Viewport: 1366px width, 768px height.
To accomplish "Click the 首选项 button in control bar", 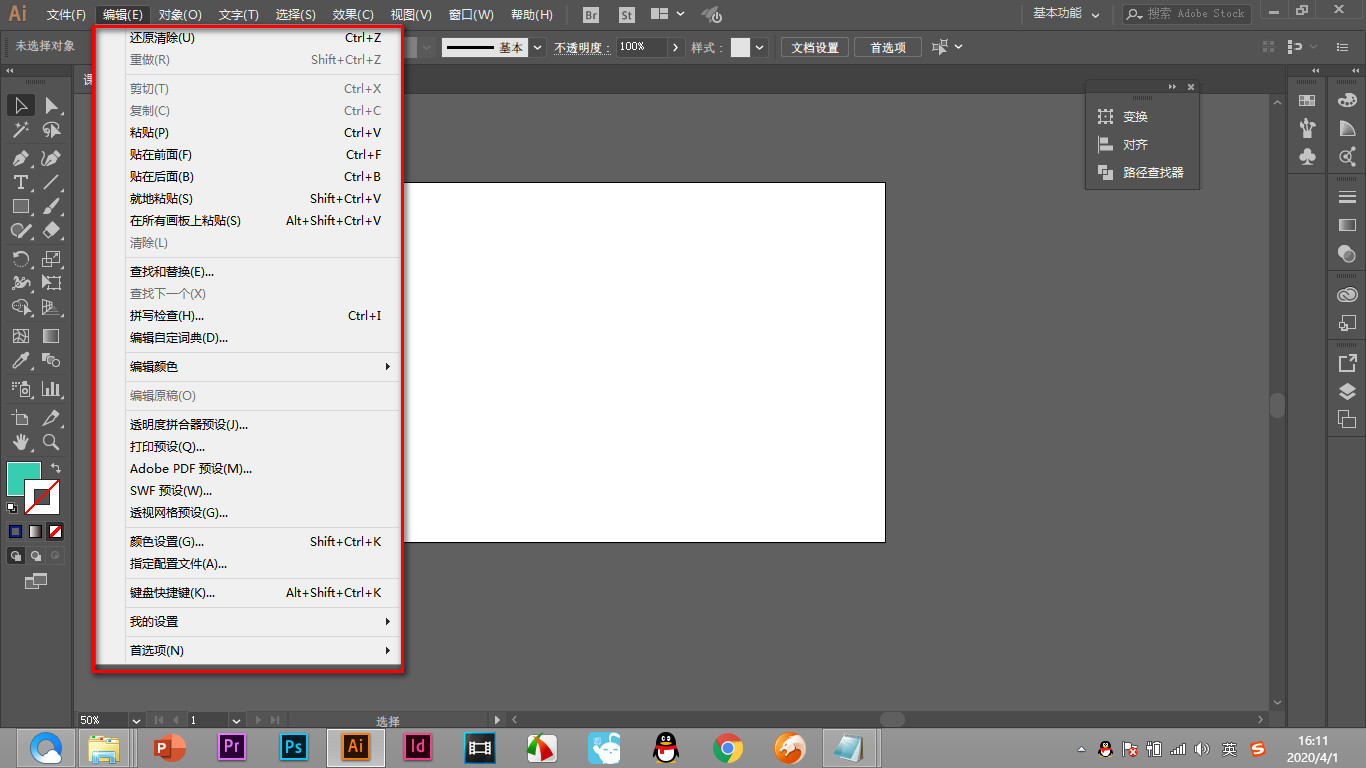I will click(888, 47).
